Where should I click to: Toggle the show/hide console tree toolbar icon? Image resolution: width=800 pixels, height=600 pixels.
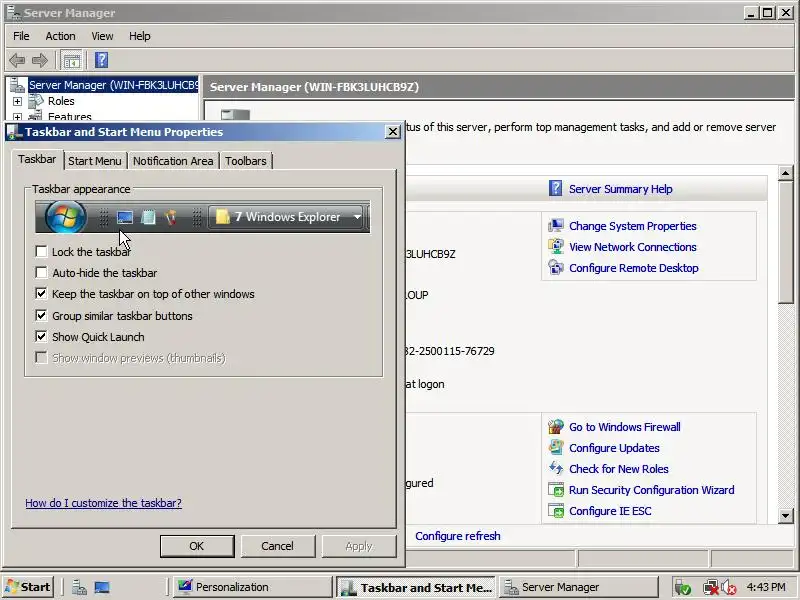tap(71, 61)
